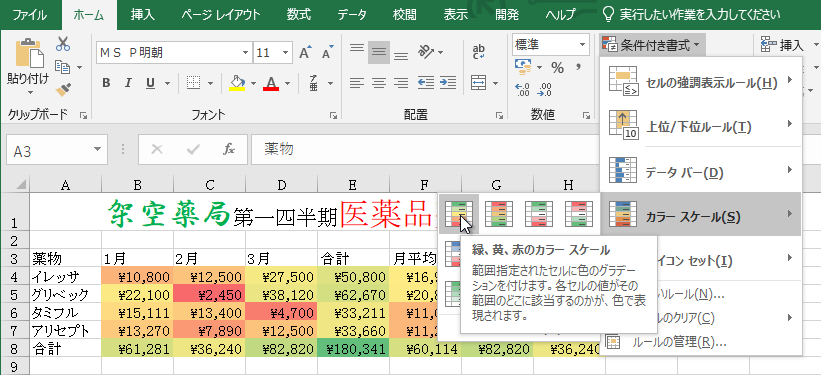This screenshot has width=821, height=375.
Task: Apply red font color A icon
Action: tap(271, 83)
